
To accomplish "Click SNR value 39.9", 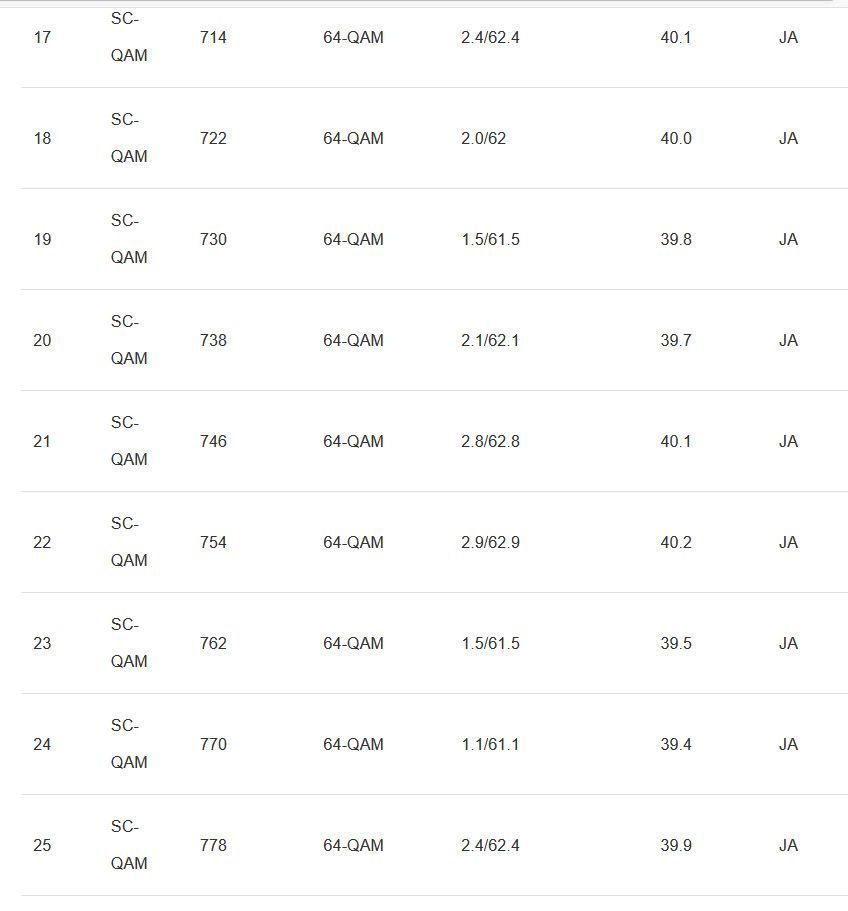I will pos(675,846).
